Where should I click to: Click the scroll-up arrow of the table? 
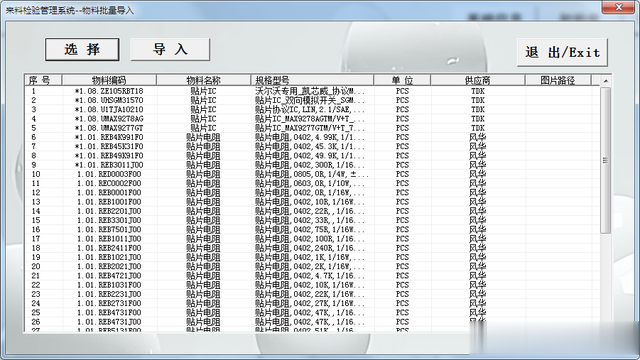coord(606,81)
